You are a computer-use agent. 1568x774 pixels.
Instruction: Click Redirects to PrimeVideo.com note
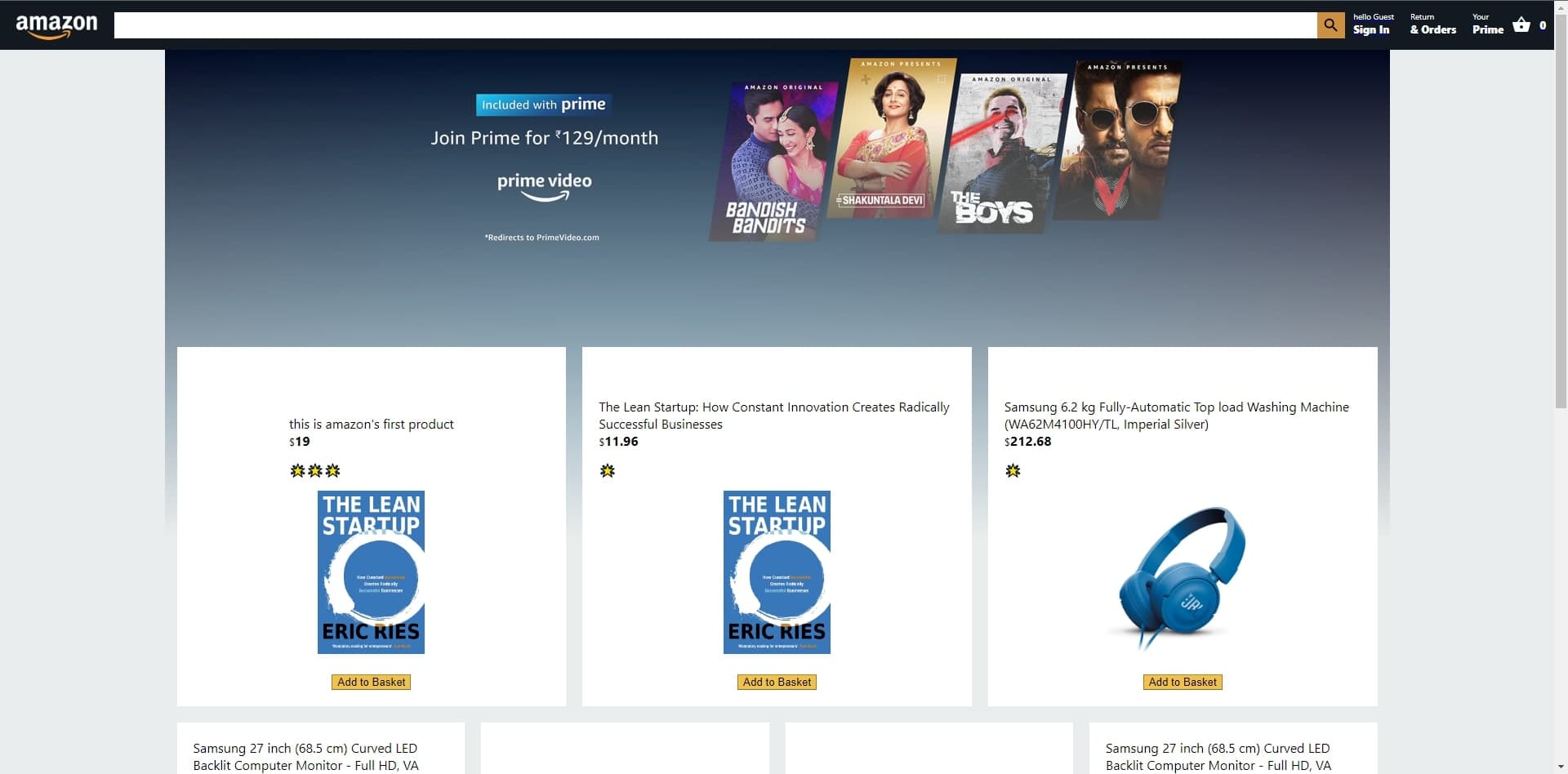pos(541,238)
